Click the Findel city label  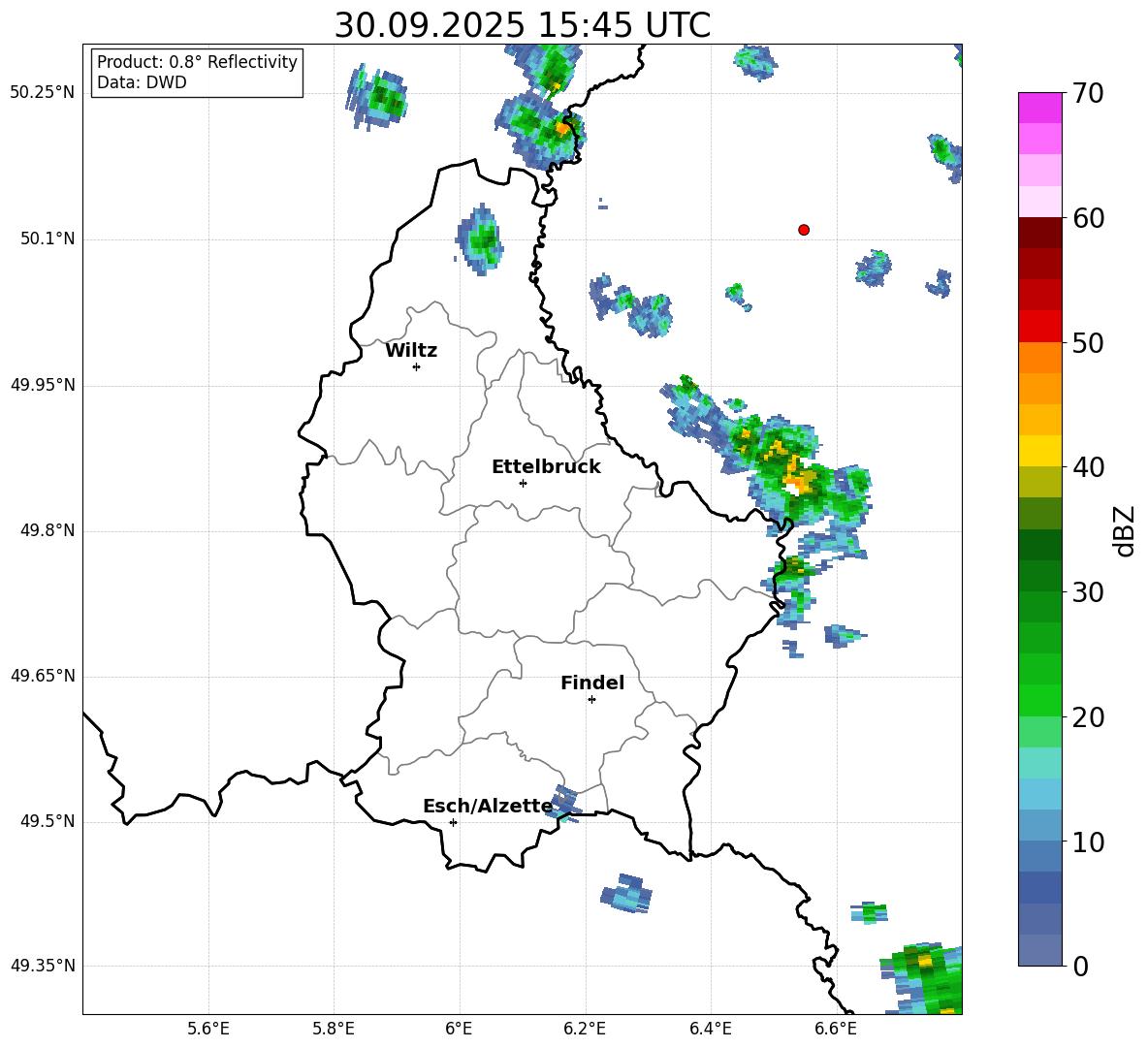point(592,683)
